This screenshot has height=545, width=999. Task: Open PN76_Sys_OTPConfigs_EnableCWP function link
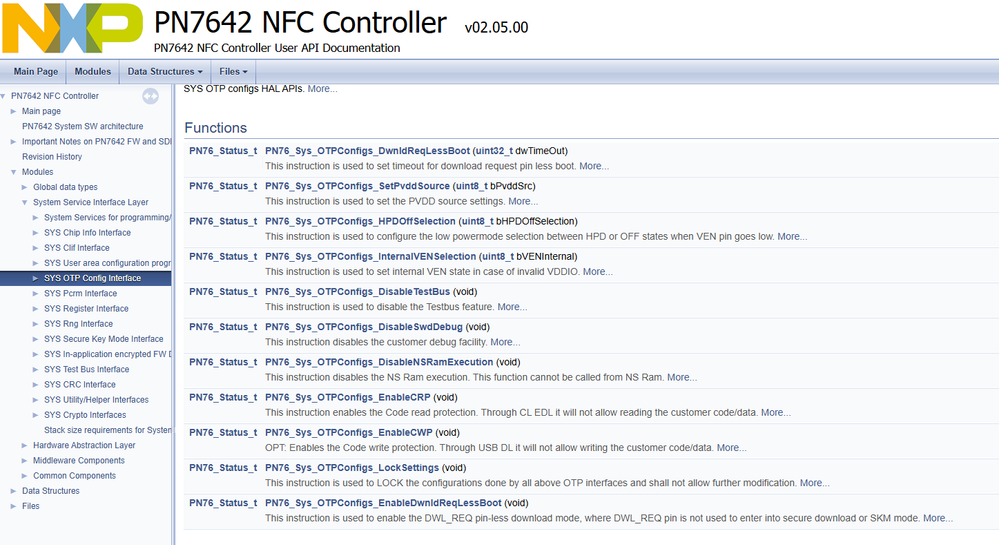pyautogui.click(x=349, y=432)
